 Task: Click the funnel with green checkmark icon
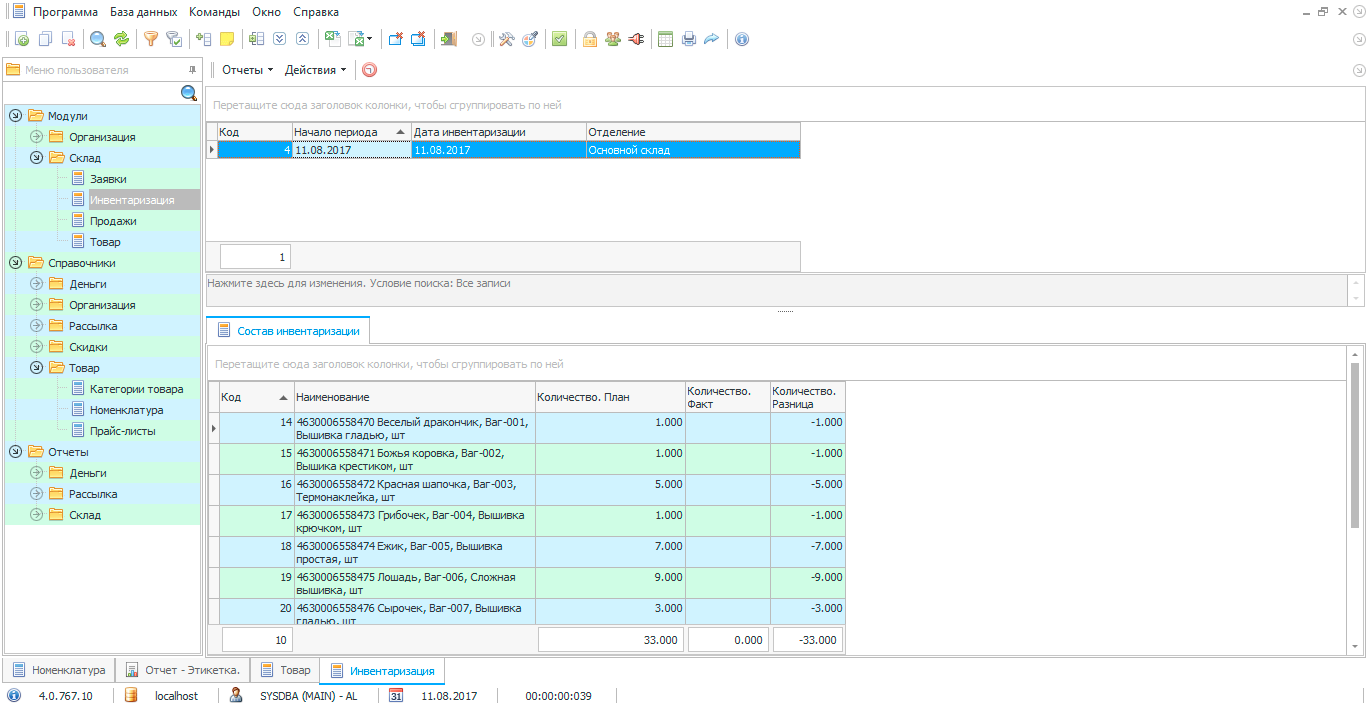(174, 39)
